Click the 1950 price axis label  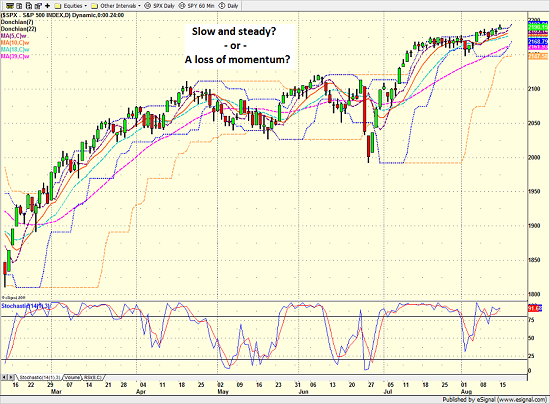click(534, 192)
